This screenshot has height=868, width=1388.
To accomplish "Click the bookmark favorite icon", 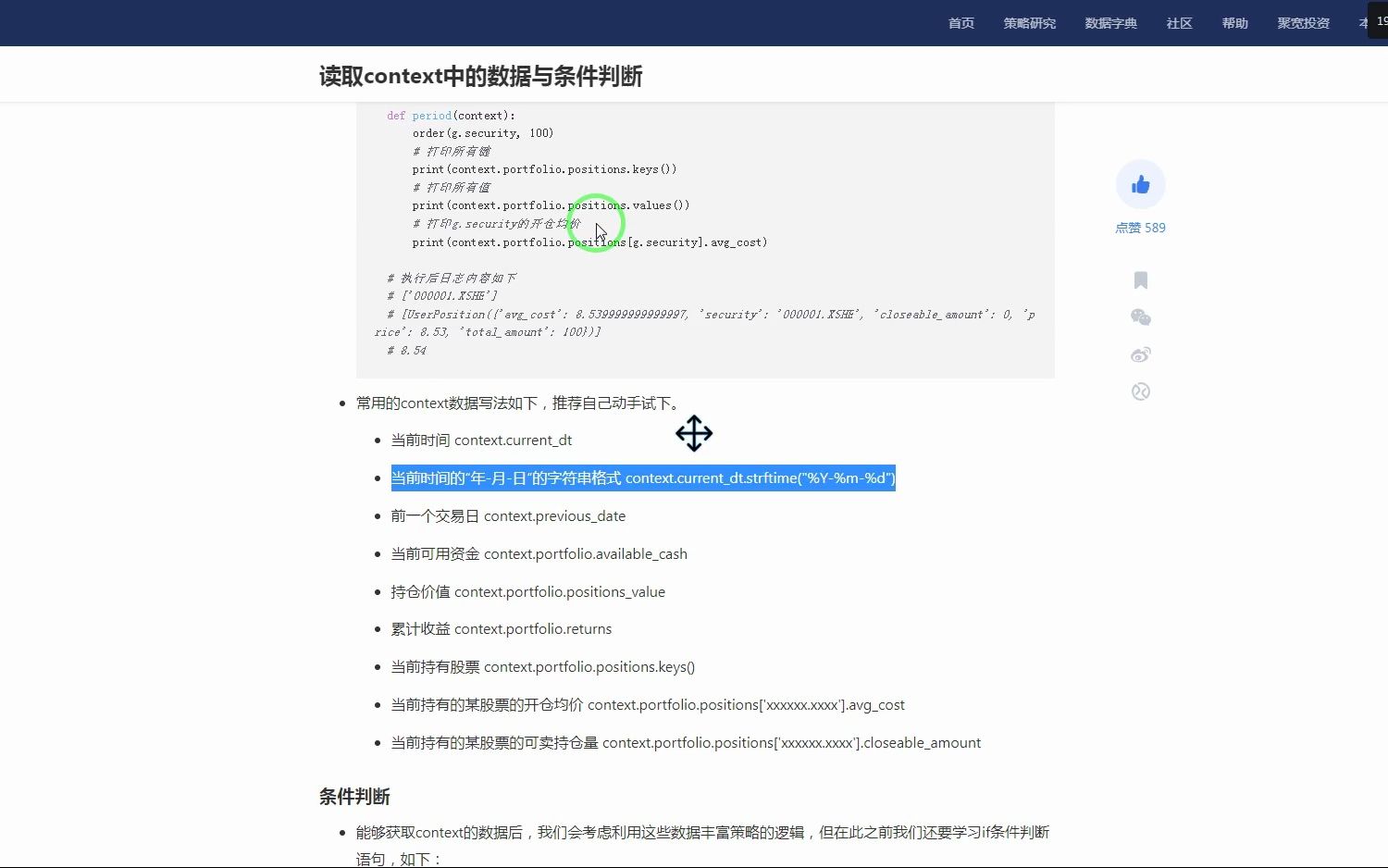I will click(1141, 280).
